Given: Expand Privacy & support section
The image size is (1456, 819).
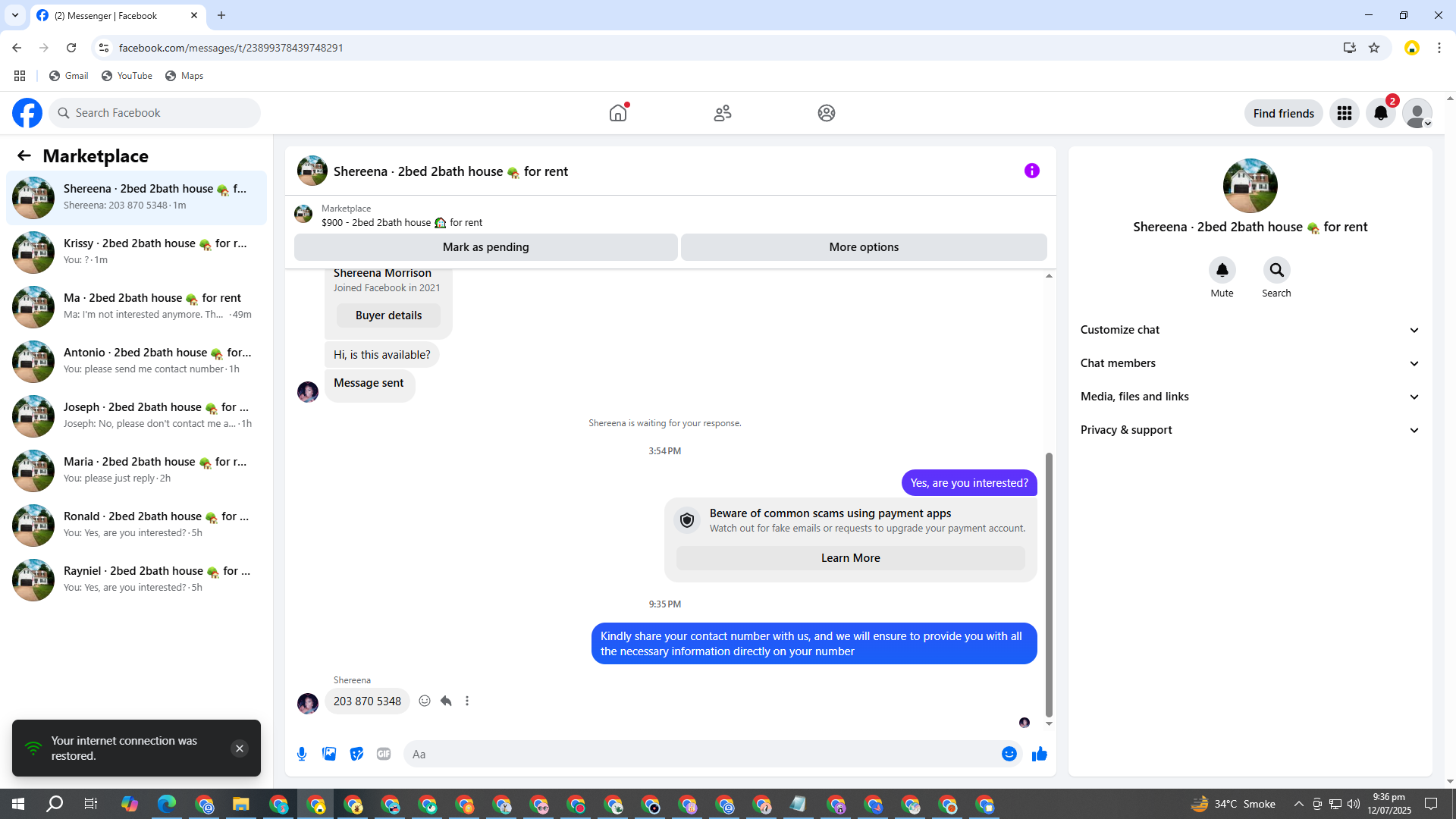Looking at the screenshot, I should [x=1250, y=430].
